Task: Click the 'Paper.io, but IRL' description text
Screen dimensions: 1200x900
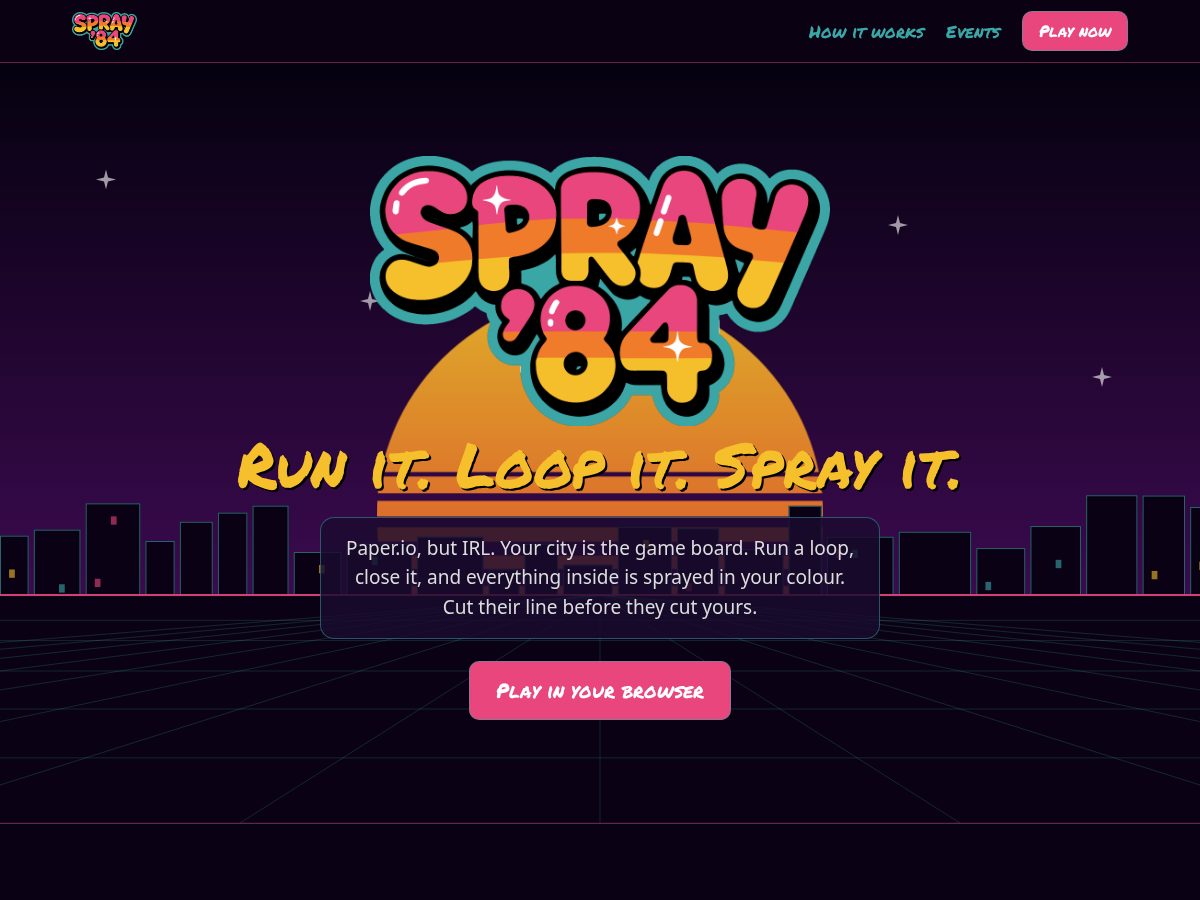Action: [600, 578]
